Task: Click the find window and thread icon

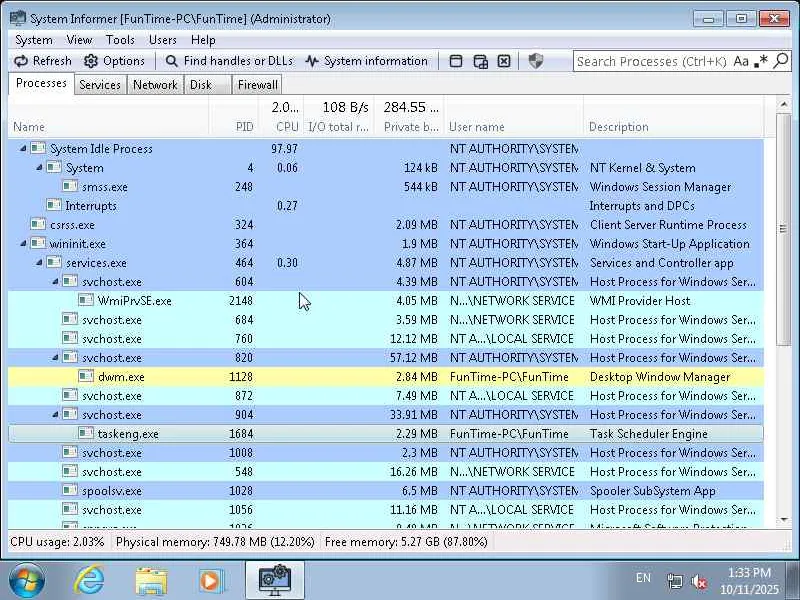Action: pyautogui.click(x=480, y=61)
